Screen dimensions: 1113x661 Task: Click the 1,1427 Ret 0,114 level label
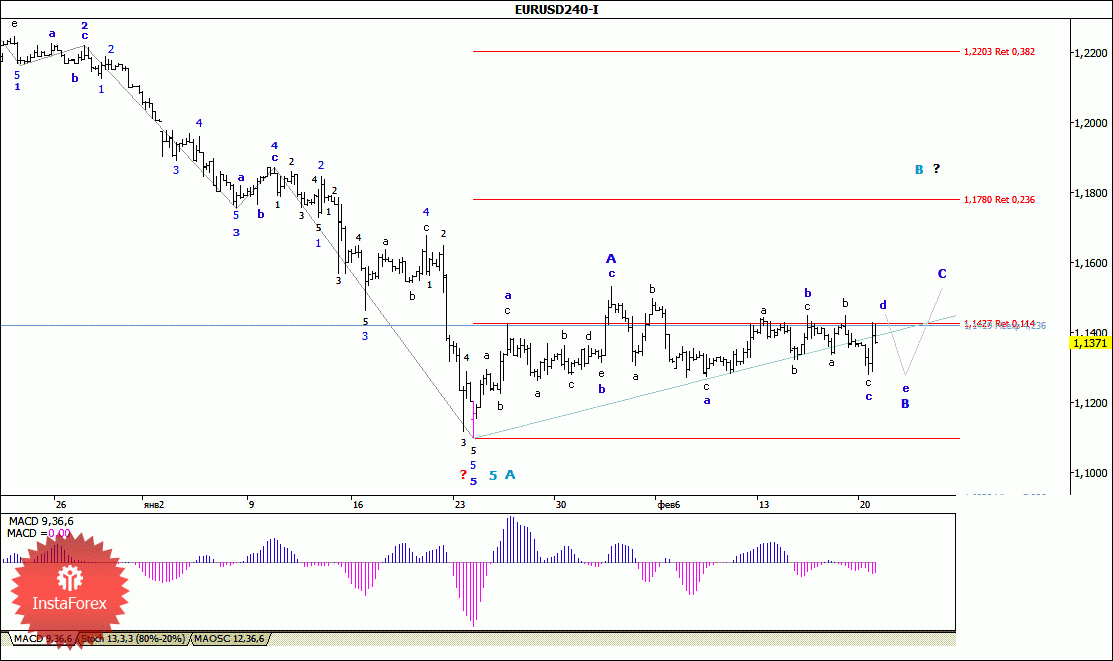click(999, 324)
